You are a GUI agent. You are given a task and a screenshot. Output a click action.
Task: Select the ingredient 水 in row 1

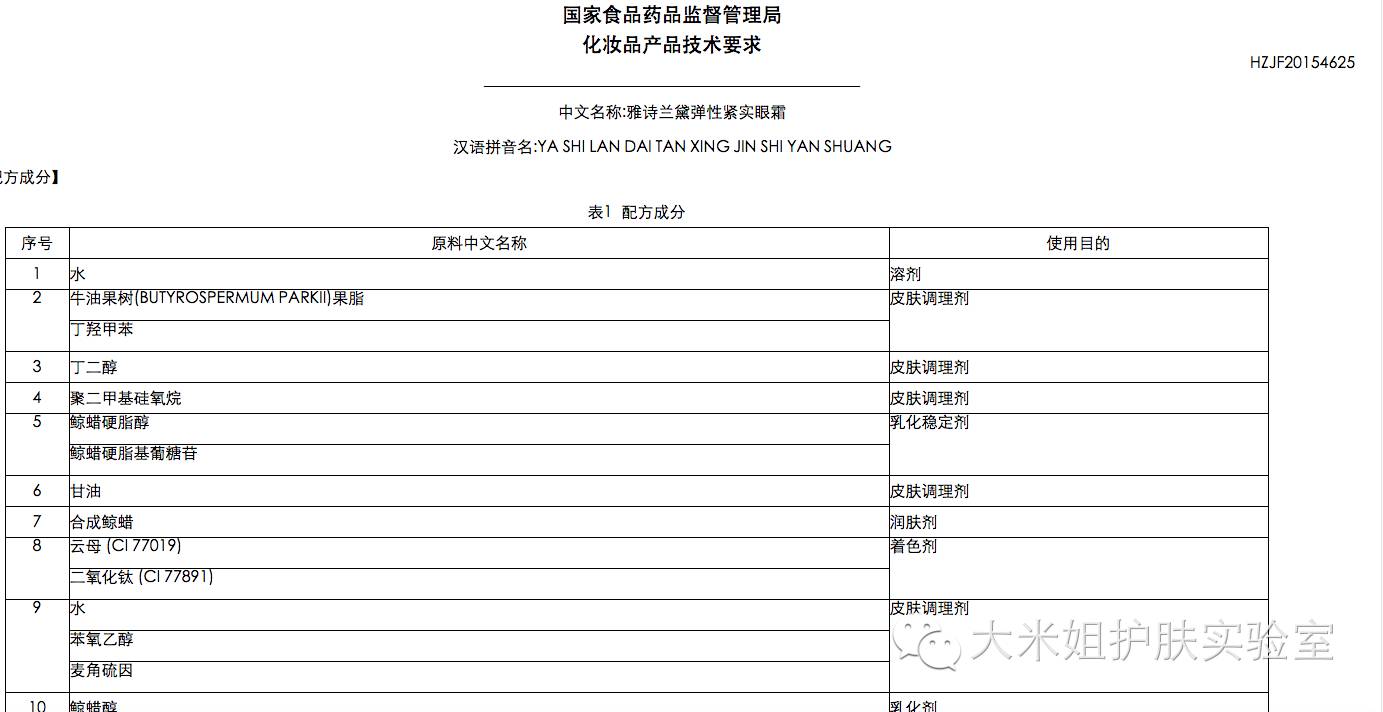tap(77, 273)
